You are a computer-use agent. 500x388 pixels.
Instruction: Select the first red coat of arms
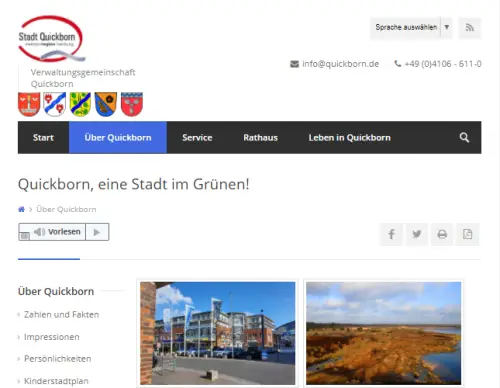[x=29, y=104]
